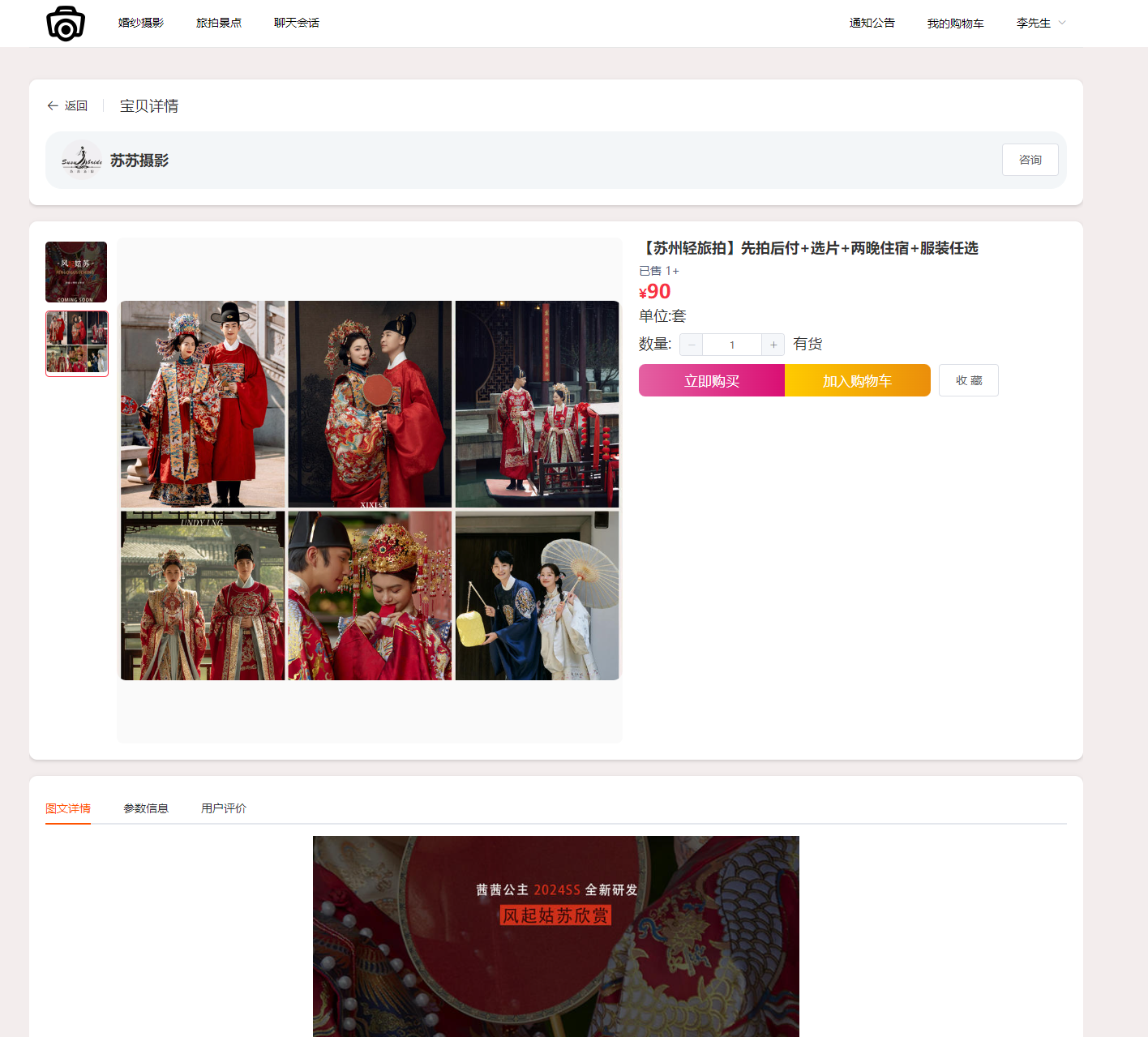Click the 风起姑苏欣赏 detail banner image

tap(556, 936)
